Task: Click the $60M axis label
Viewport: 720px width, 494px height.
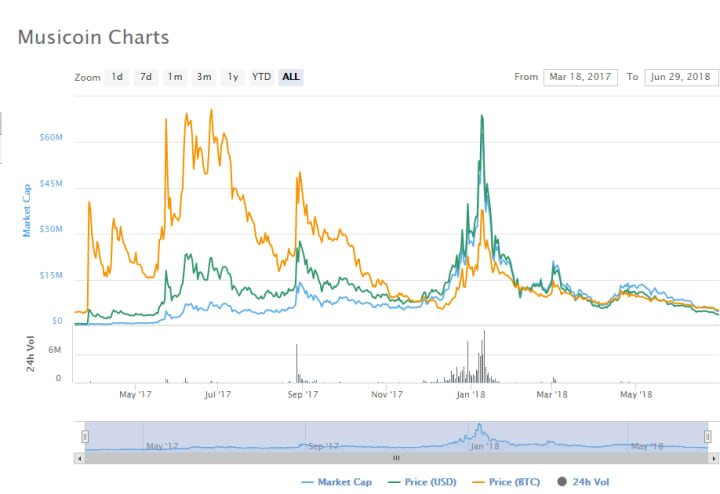Action: pyautogui.click(x=51, y=138)
